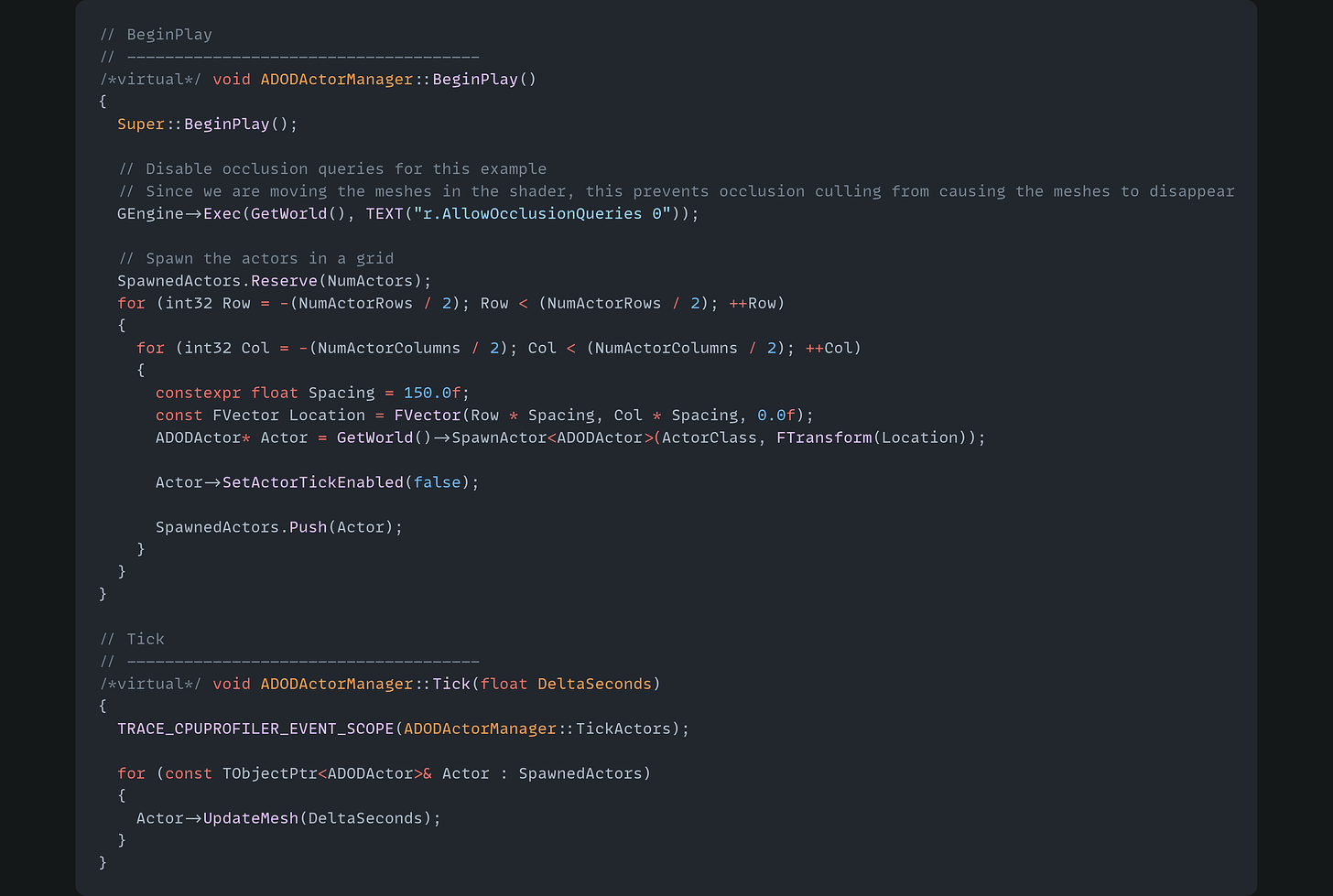The height and width of the screenshot is (896, 1333).
Task: Click 'SpawnActor<ADODActor>' call
Action: coord(552,437)
